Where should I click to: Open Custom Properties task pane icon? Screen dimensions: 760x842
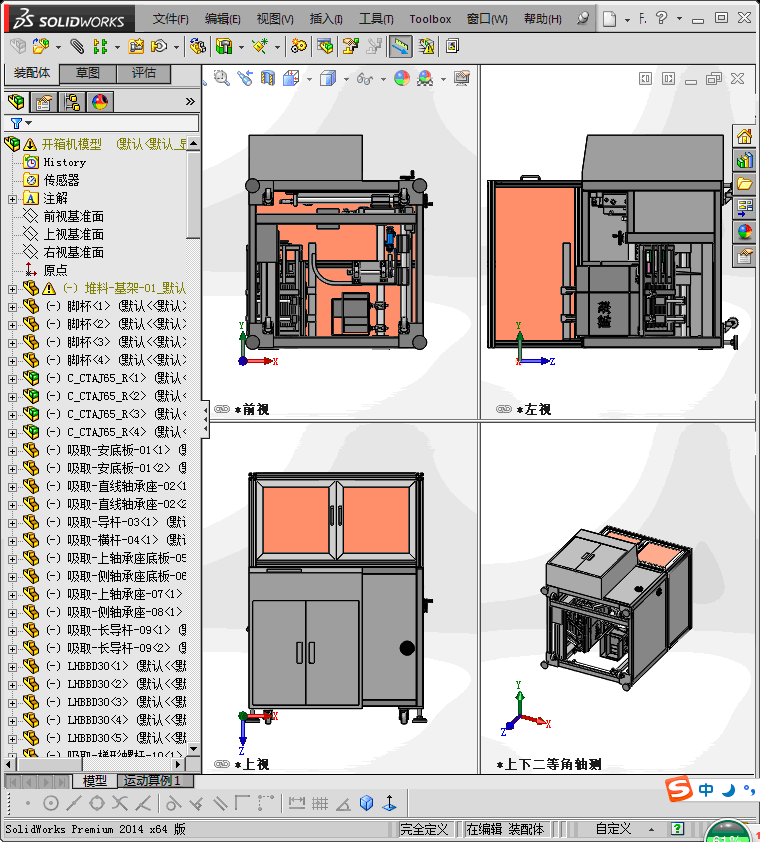pos(744,256)
